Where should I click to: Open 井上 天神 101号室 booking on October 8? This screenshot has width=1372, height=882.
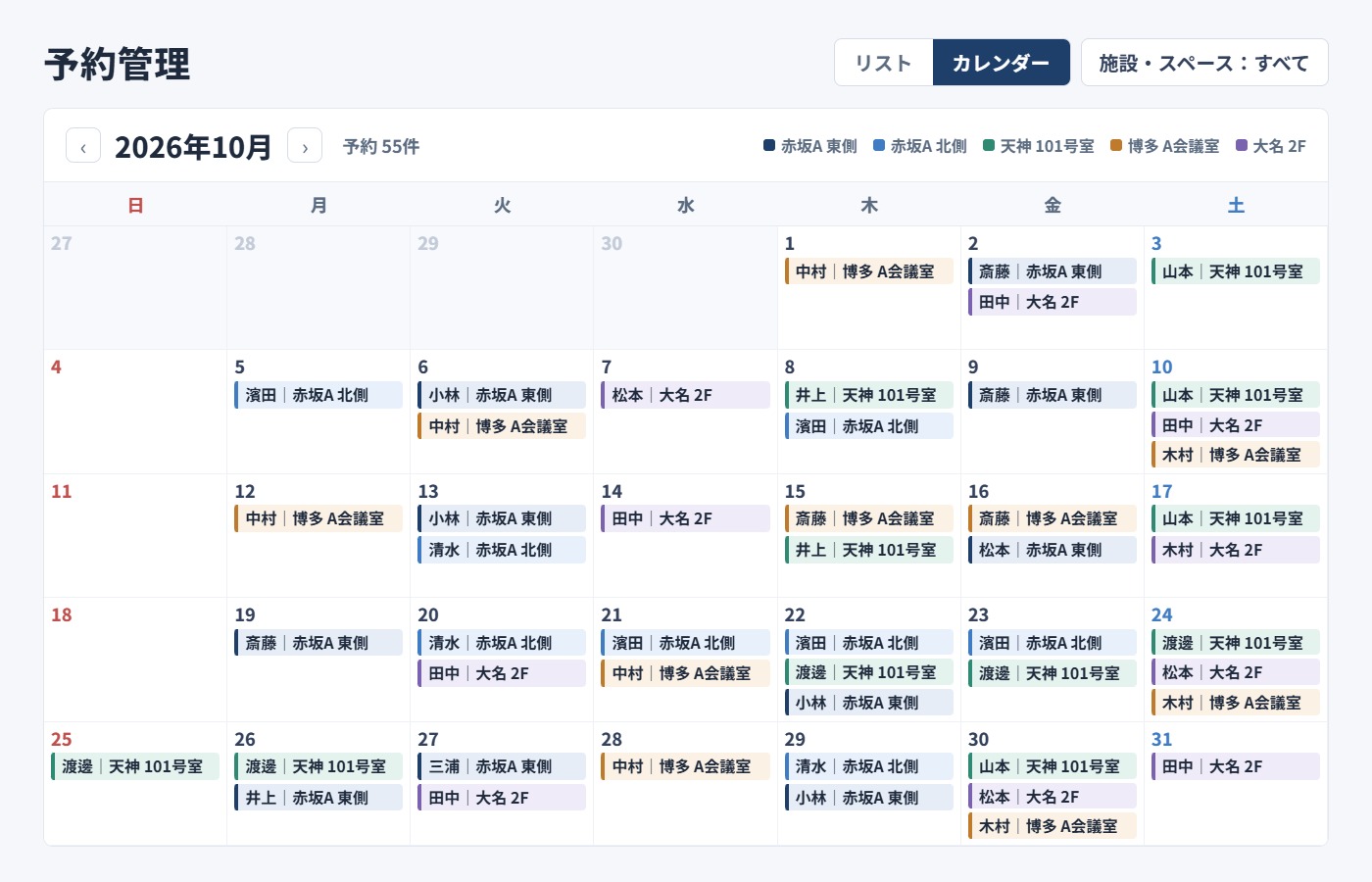click(x=869, y=395)
